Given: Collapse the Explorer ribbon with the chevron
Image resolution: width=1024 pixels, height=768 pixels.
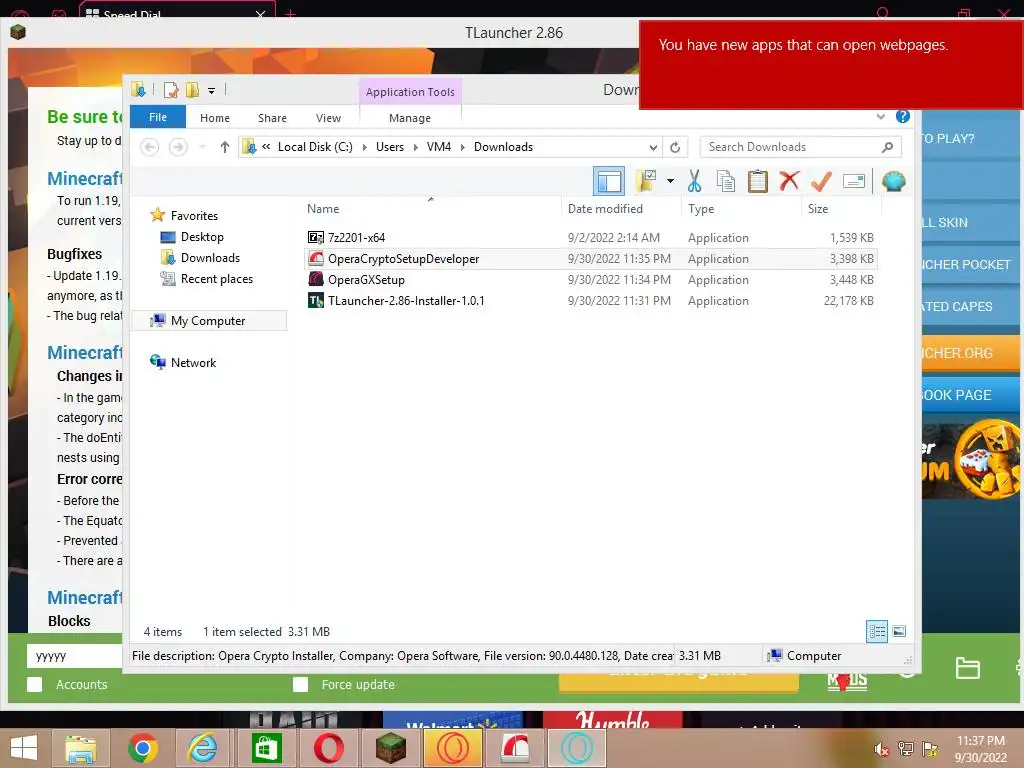Looking at the screenshot, I should tap(880, 116).
